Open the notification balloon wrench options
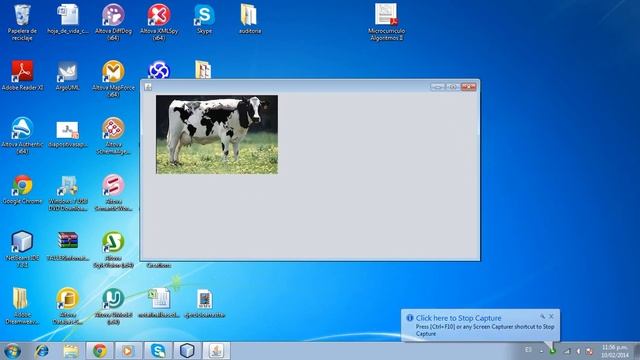The width and height of the screenshot is (640, 360). point(542,316)
